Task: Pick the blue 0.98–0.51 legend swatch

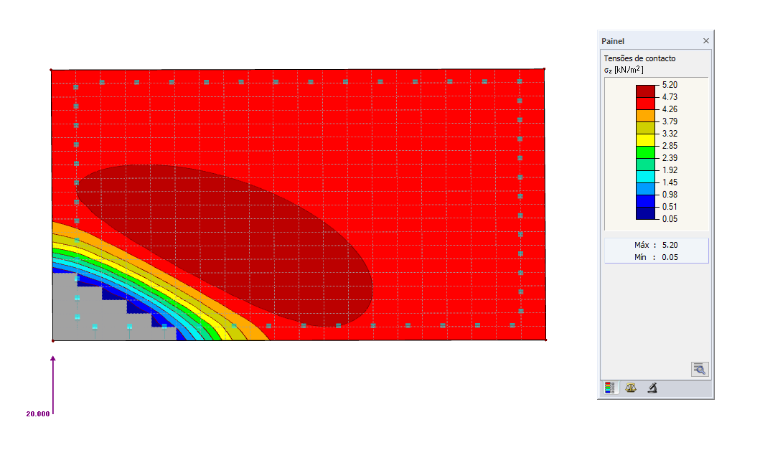Action: click(x=646, y=201)
